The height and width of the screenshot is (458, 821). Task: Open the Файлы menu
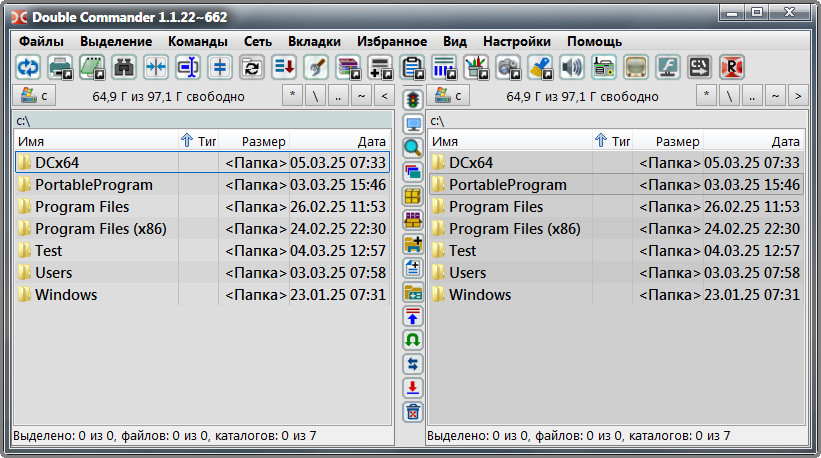pos(41,41)
